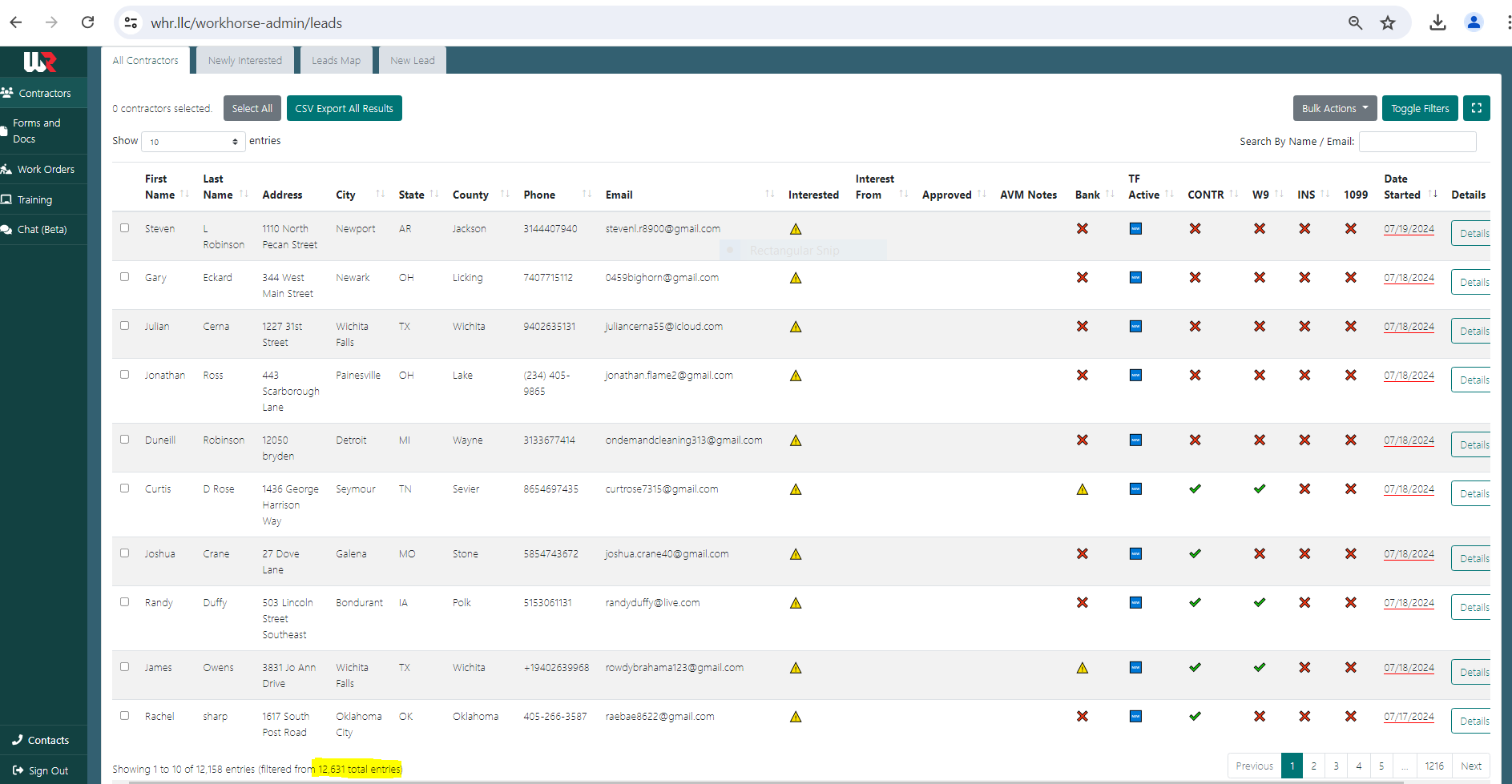The height and width of the screenshot is (784, 1512).
Task: Click the Search By Name / Email field
Action: (x=1417, y=142)
